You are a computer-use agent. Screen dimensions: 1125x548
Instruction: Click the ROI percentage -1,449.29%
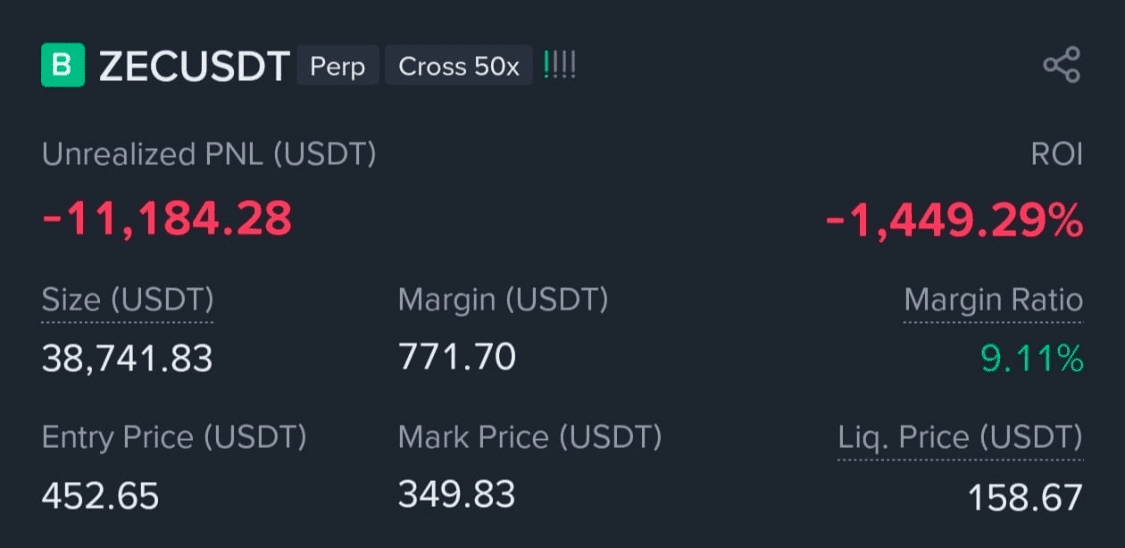point(954,219)
